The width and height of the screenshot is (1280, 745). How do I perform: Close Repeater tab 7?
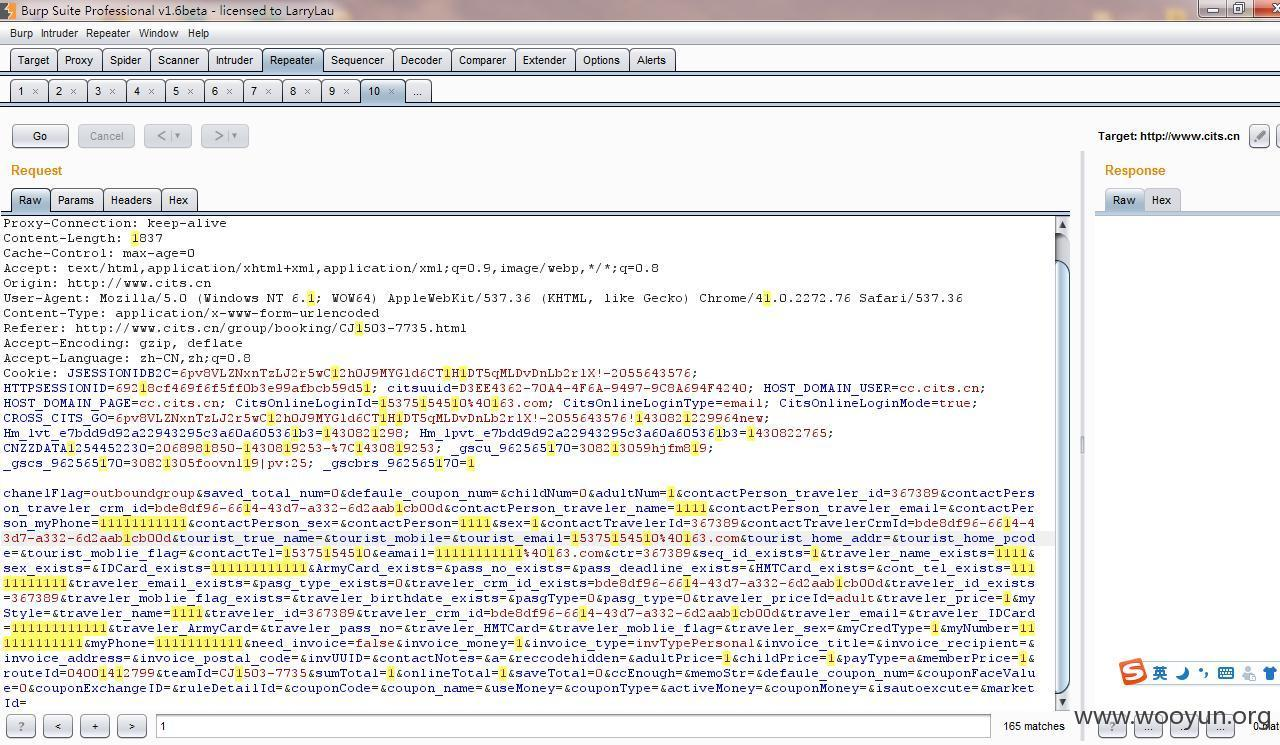(269, 91)
